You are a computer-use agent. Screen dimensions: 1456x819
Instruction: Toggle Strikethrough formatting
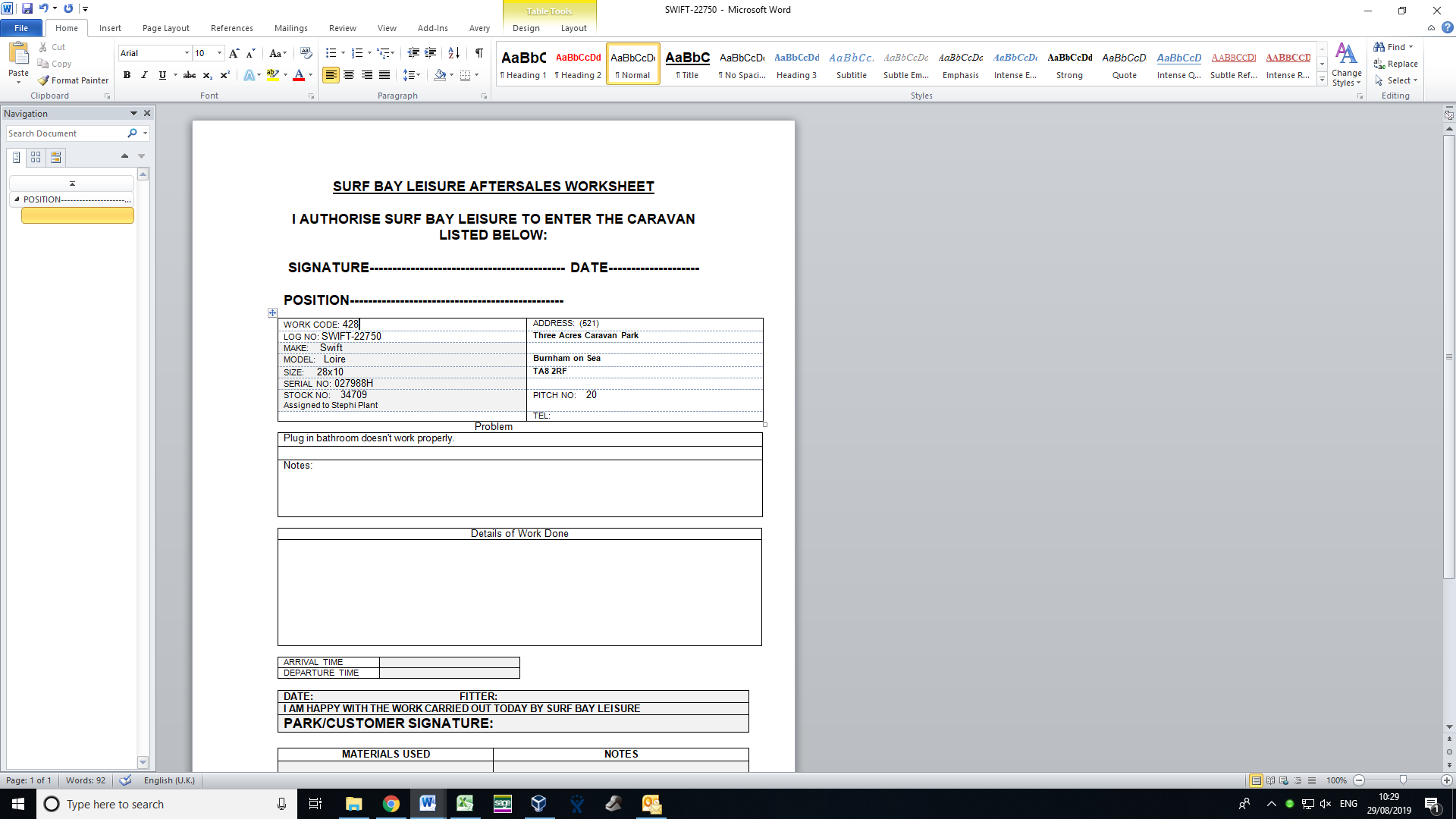[190, 75]
